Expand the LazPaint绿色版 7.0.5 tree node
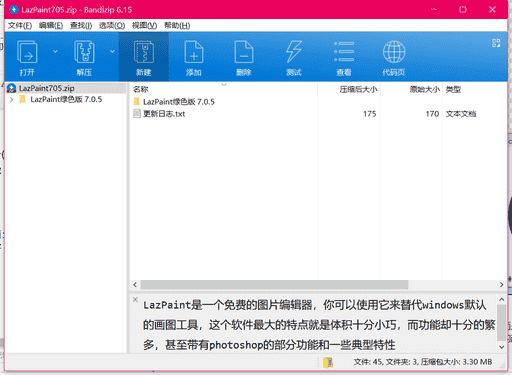The height and width of the screenshot is (375, 512). [11, 99]
